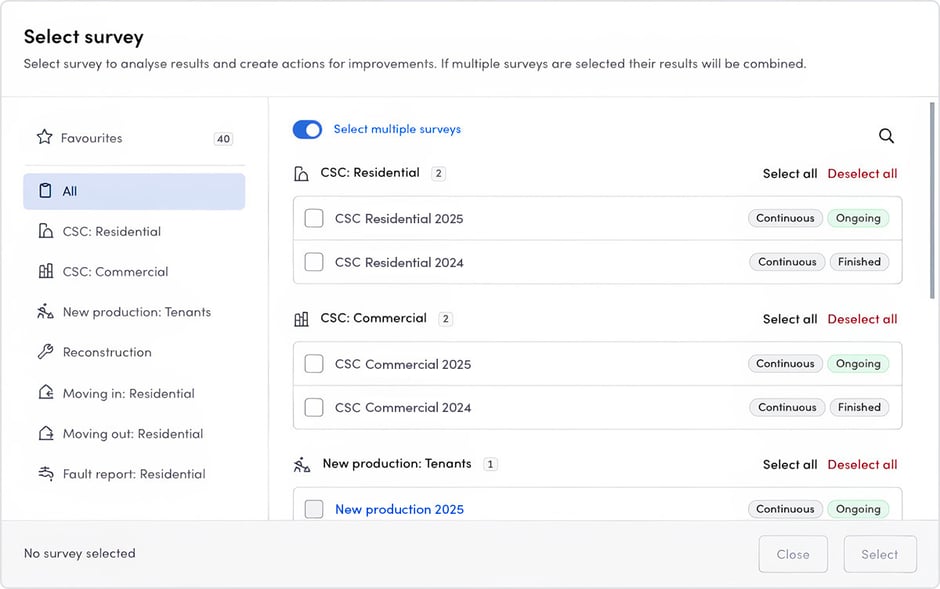Click the clipboard icon beside All
940x589 pixels.
[45, 191]
